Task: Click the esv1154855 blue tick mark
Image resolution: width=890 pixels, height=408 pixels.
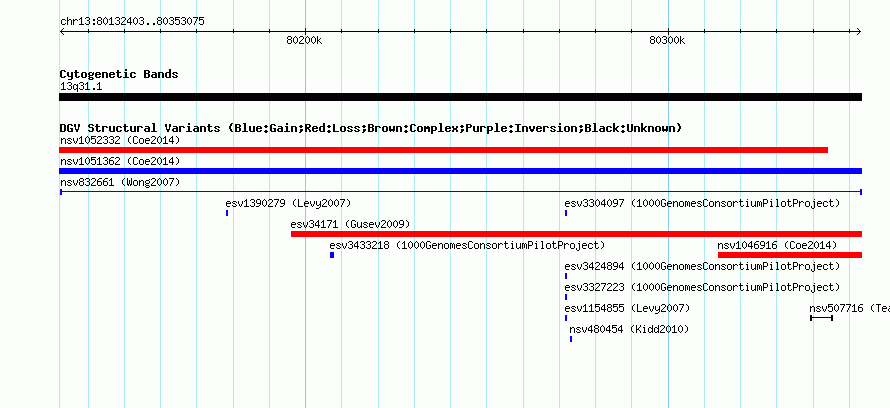Action: (x=566, y=318)
